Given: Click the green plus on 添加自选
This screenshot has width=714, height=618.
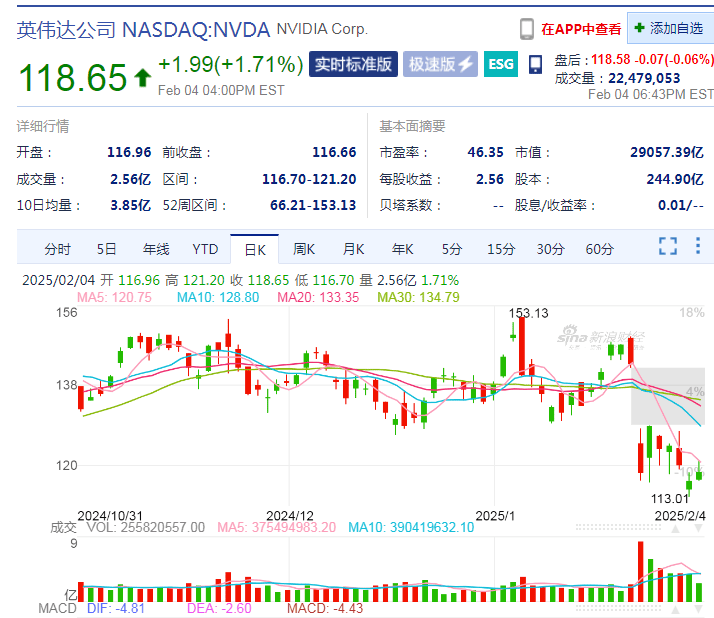Looking at the screenshot, I should 639,28.
